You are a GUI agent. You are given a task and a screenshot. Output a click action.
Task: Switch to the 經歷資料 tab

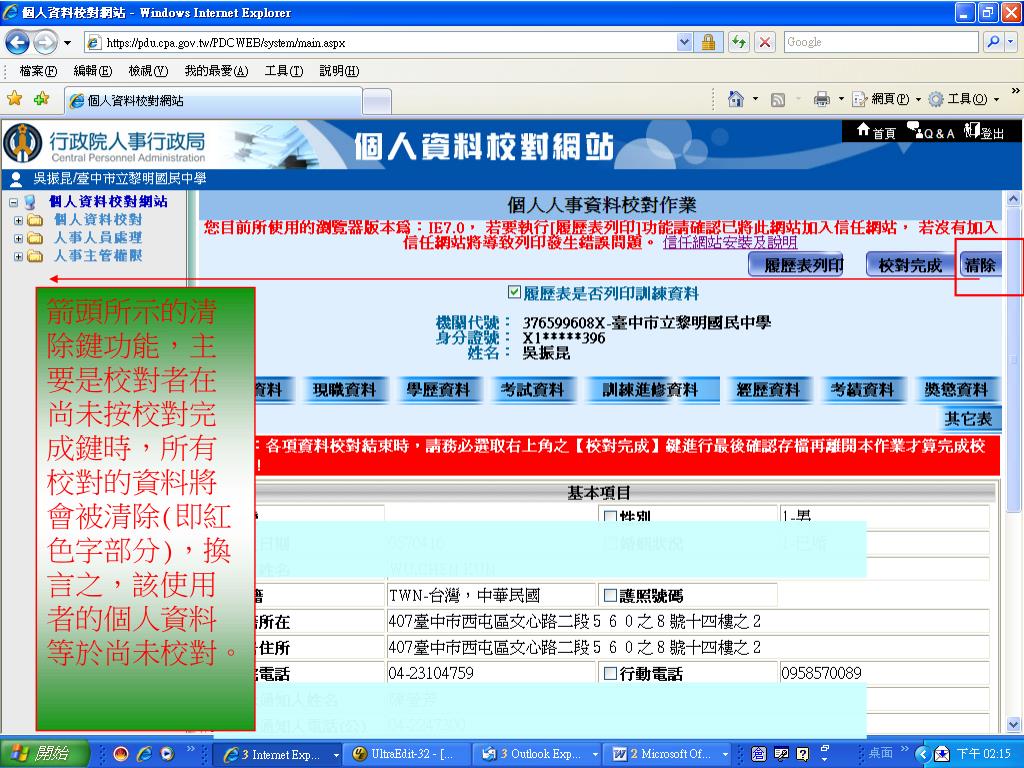pos(767,389)
